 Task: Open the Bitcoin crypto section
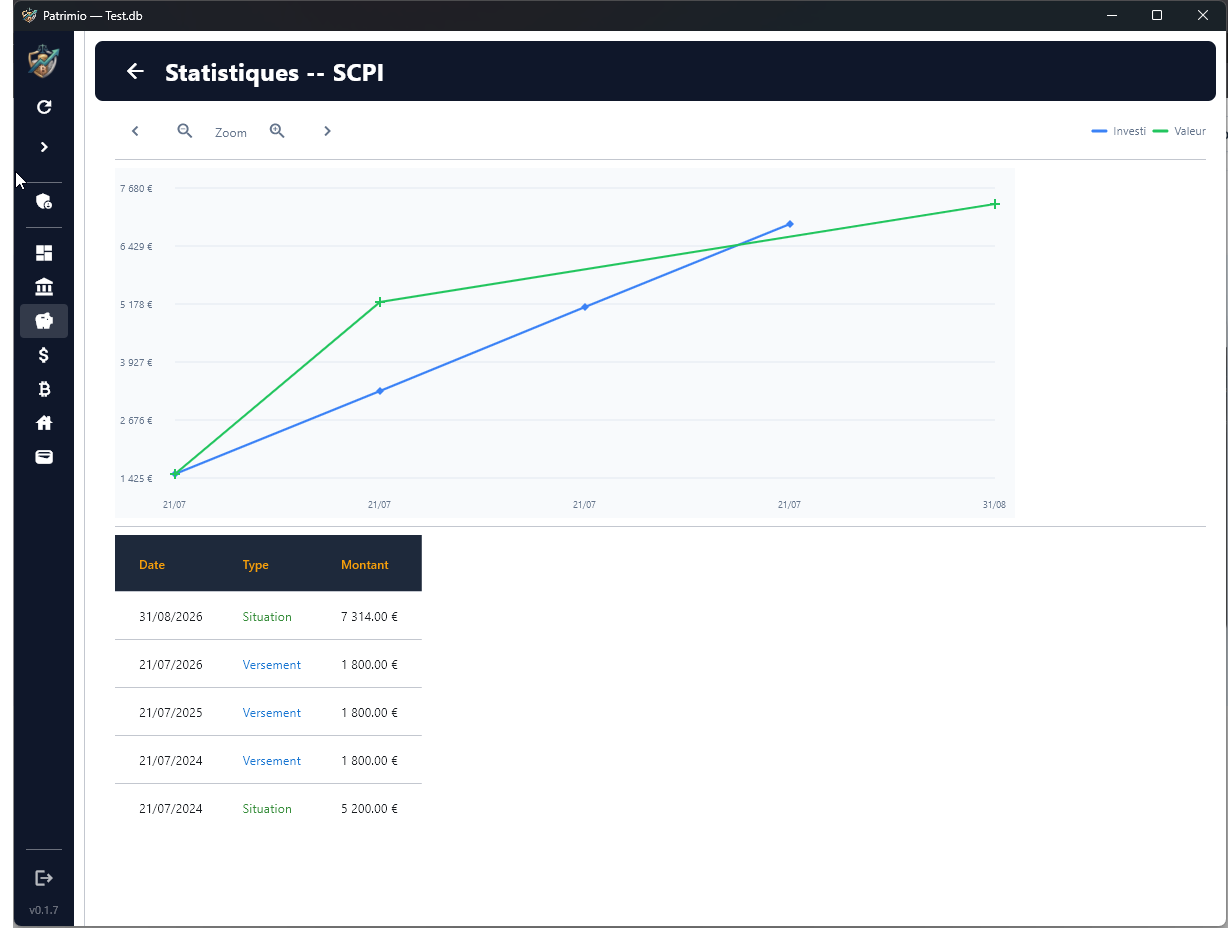click(44, 389)
